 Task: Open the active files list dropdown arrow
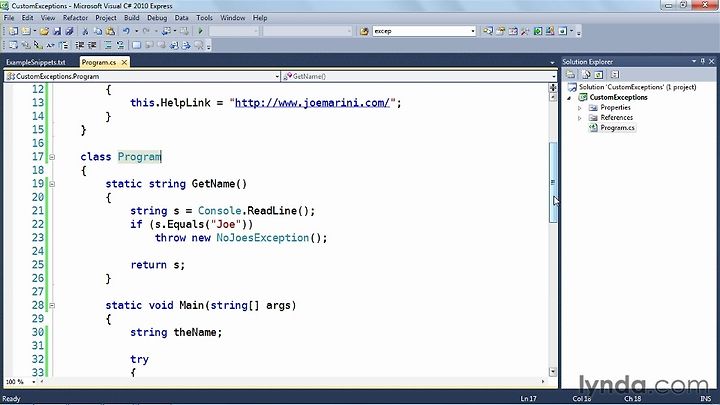[x=552, y=62]
